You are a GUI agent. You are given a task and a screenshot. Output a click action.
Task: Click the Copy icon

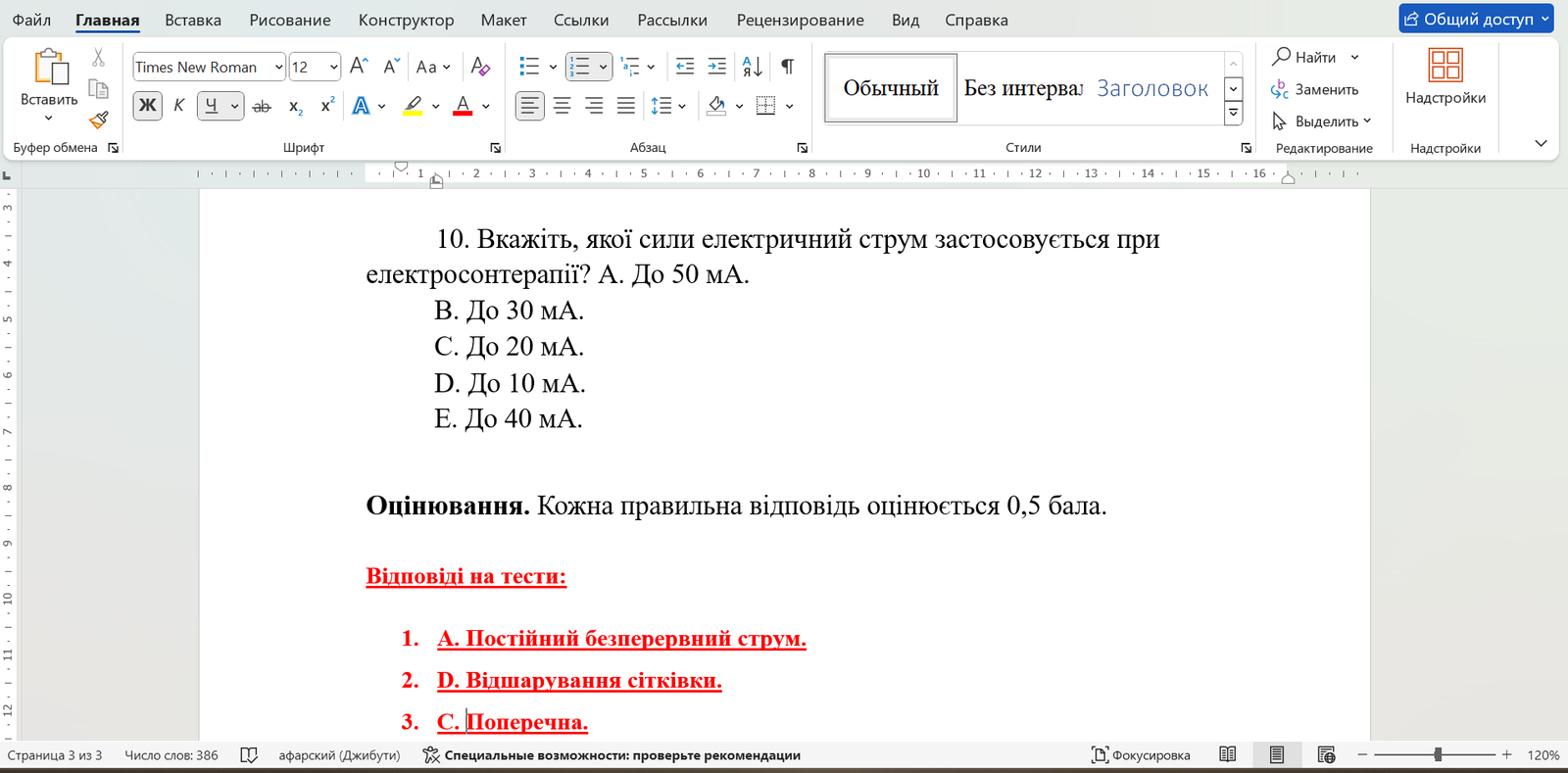(x=99, y=89)
